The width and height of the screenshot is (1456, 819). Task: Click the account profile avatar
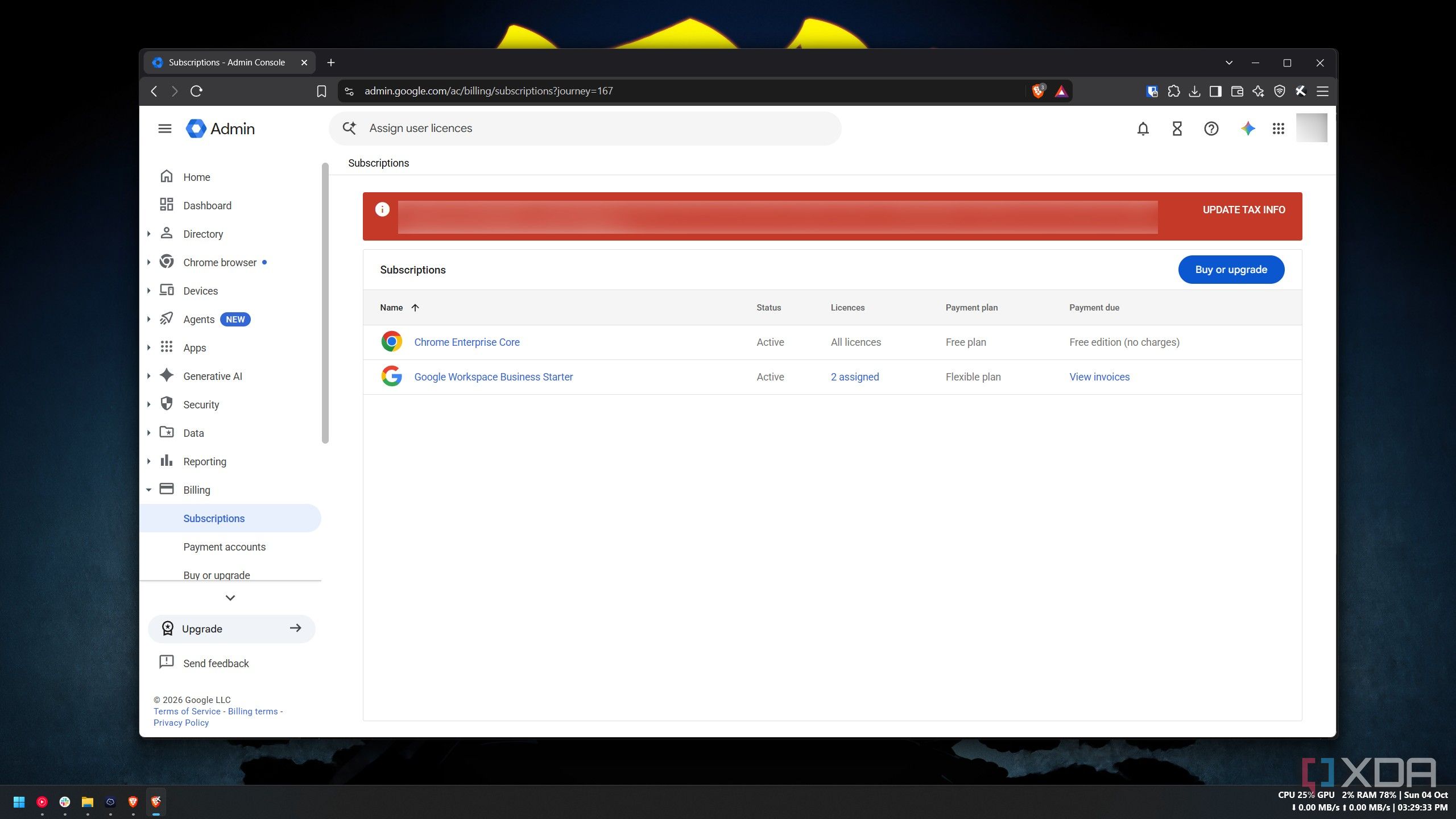click(1312, 128)
